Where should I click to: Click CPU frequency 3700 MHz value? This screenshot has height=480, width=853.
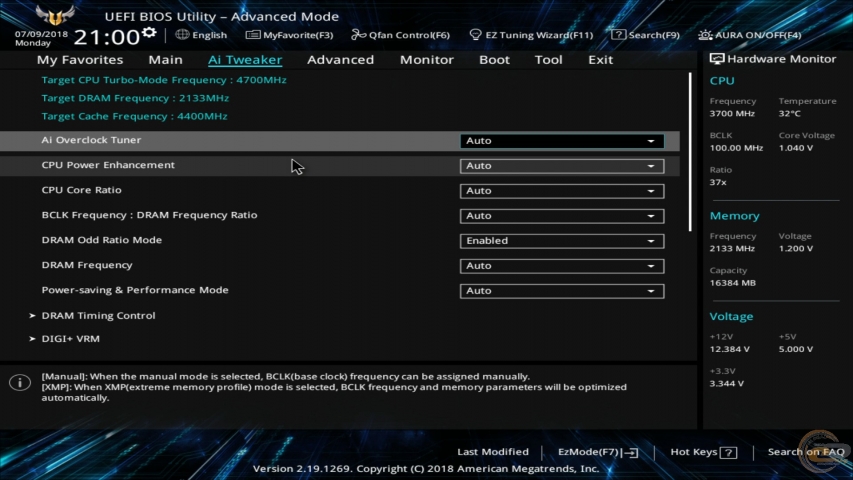[732, 114]
